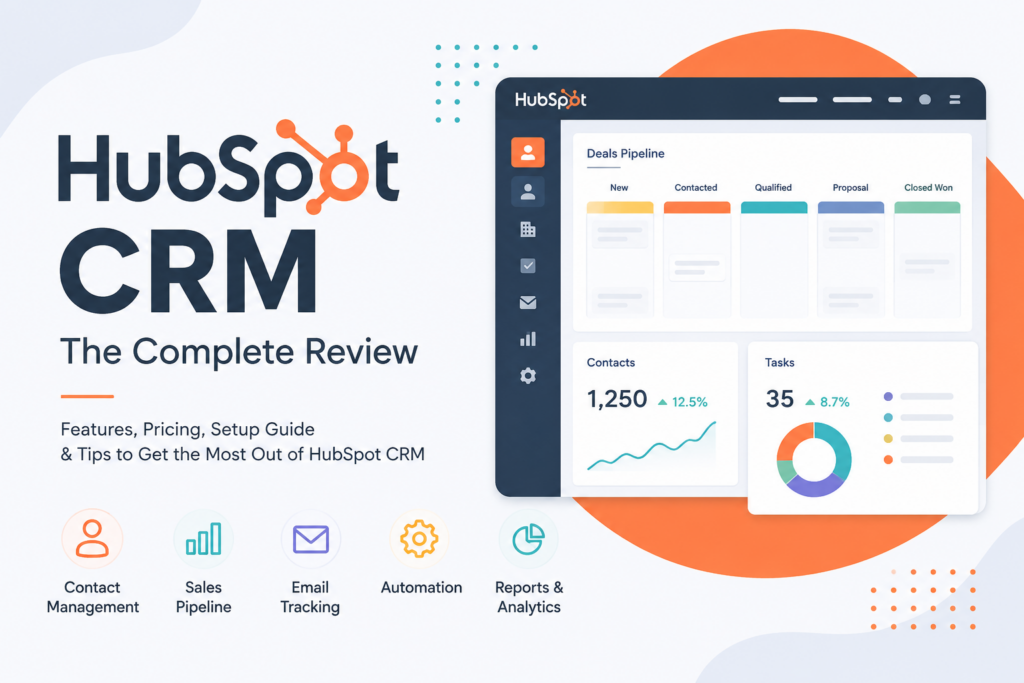
Task: Open the person profile icon in sidebar
Action: click(528, 191)
